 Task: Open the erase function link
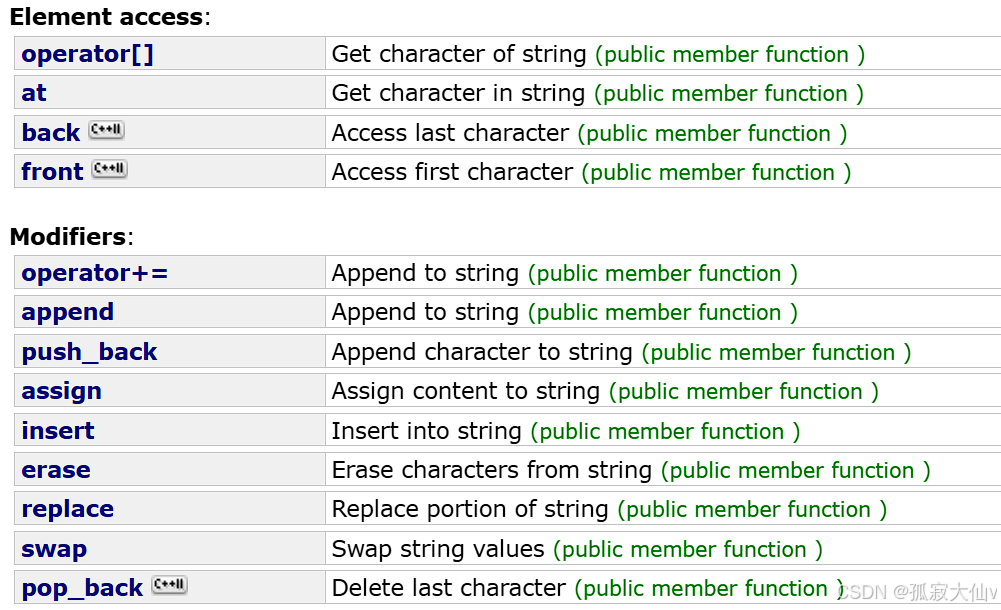(x=56, y=470)
